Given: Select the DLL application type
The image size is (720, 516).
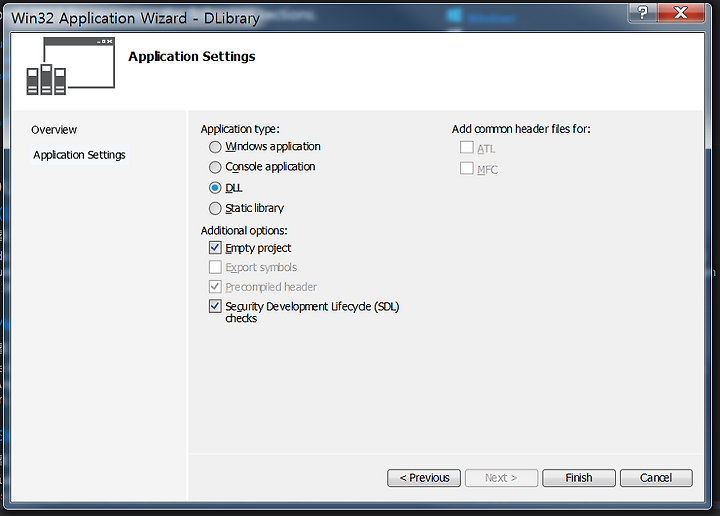Looking at the screenshot, I should (x=215, y=188).
